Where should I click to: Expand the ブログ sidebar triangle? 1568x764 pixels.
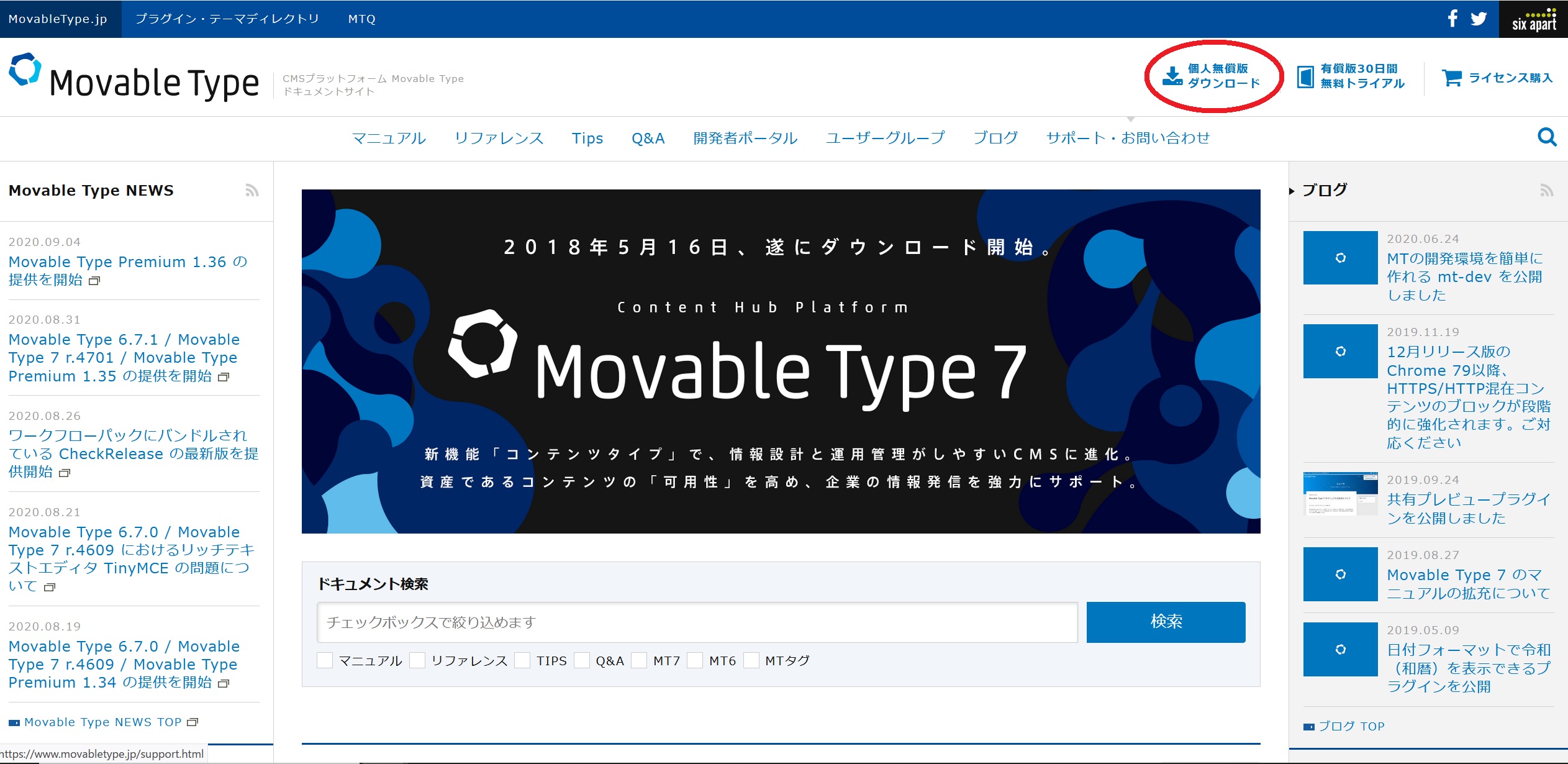[x=1292, y=191]
